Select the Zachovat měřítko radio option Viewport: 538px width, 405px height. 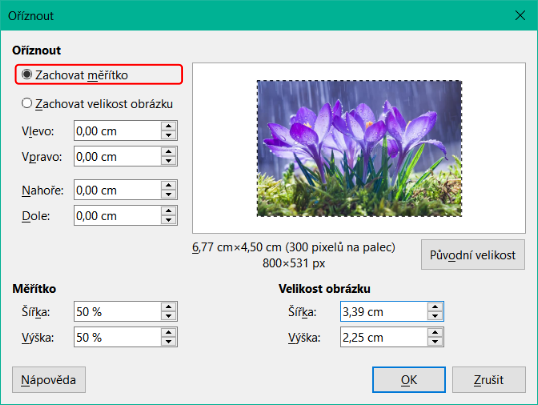pyautogui.click(x=75, y=75)
